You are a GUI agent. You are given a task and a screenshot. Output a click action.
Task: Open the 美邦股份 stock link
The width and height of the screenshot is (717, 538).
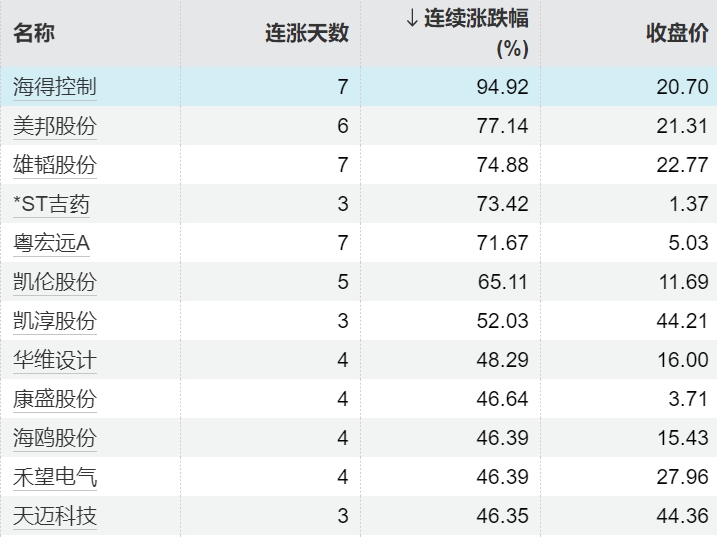click(x=55, y=126)
